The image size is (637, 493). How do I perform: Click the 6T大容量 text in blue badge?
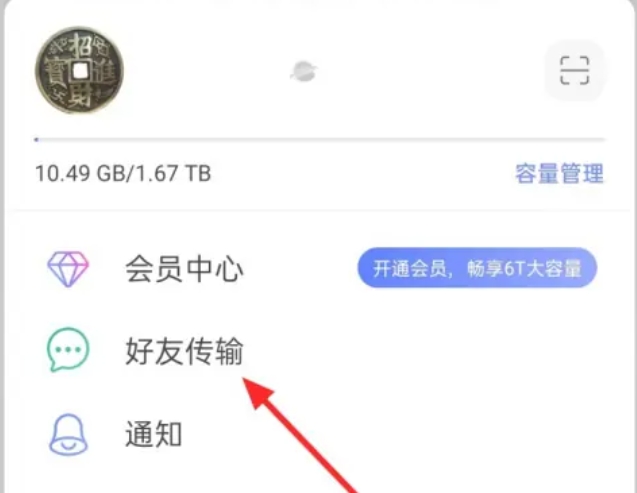[542, 268]
